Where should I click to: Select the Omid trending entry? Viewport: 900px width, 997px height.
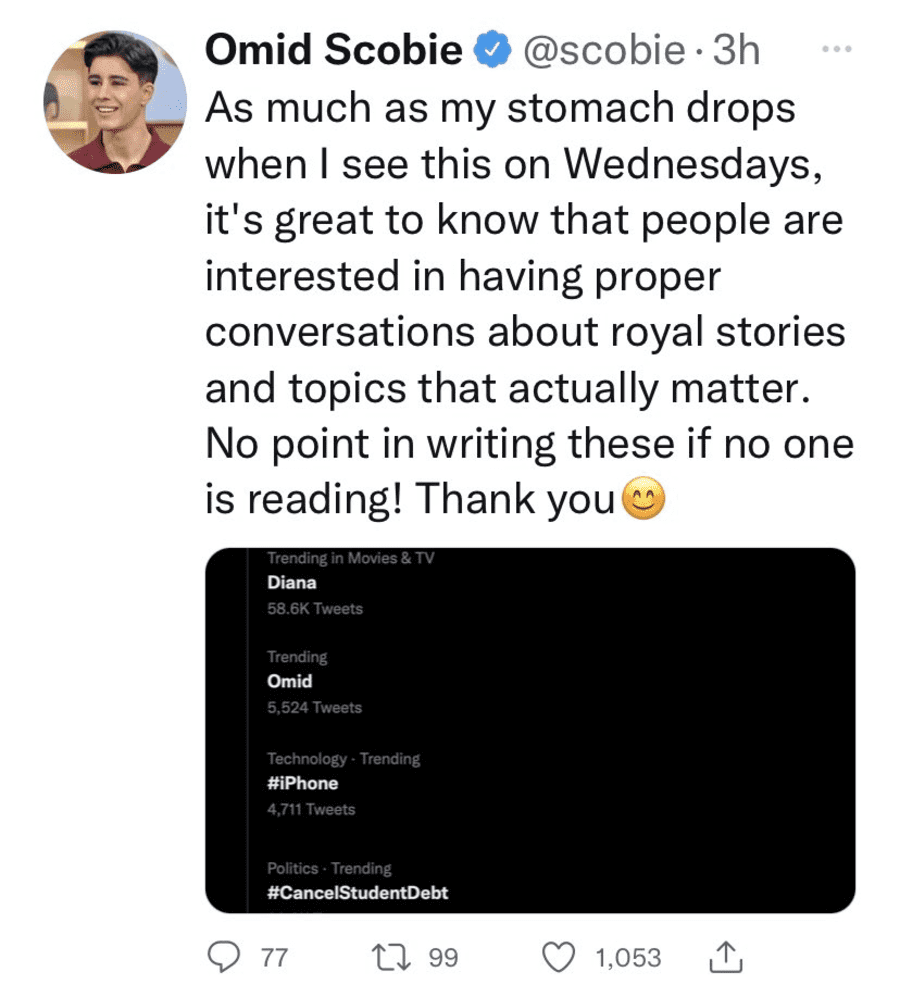pyautogui.click(x=290, y=681)
